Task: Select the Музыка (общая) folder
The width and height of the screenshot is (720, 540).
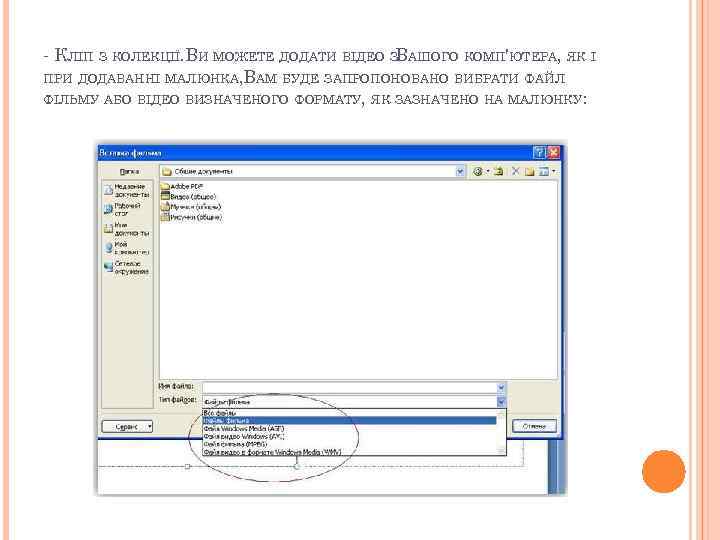Action: [x=191, y=207]
